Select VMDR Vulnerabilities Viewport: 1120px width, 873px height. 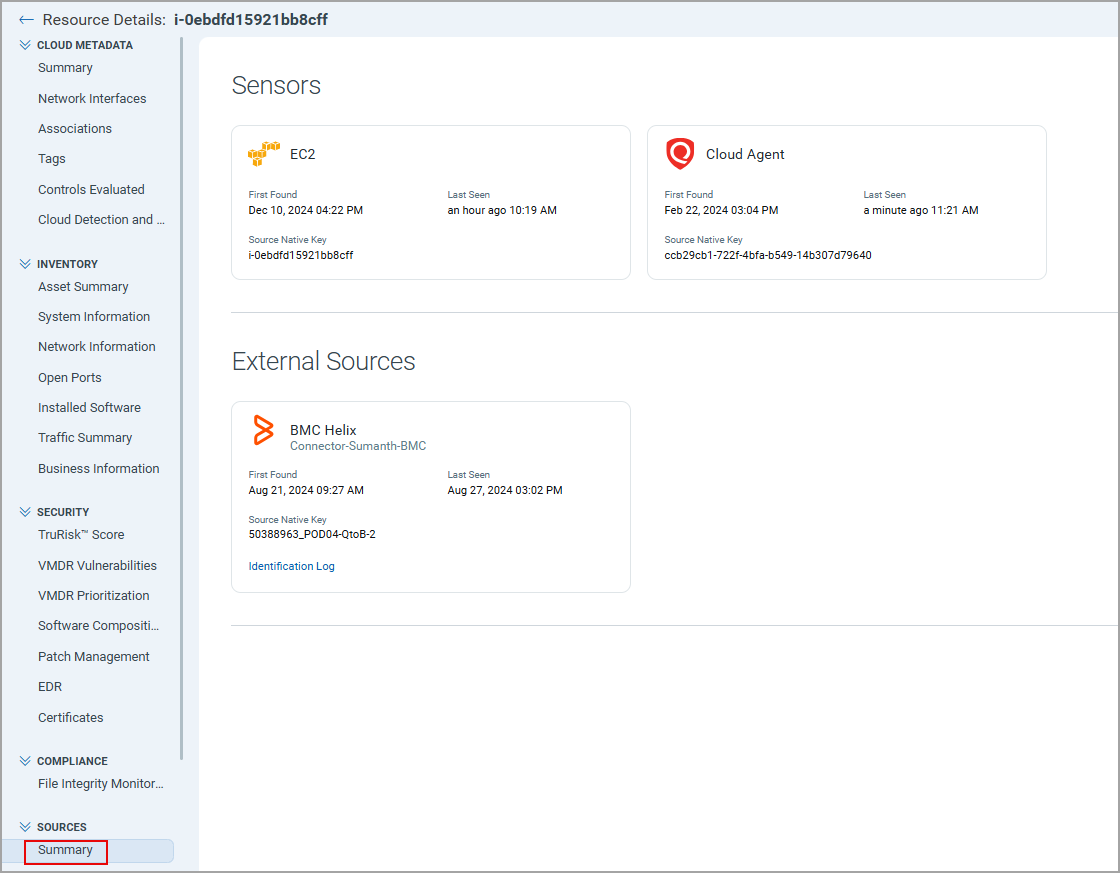point(97,565)
